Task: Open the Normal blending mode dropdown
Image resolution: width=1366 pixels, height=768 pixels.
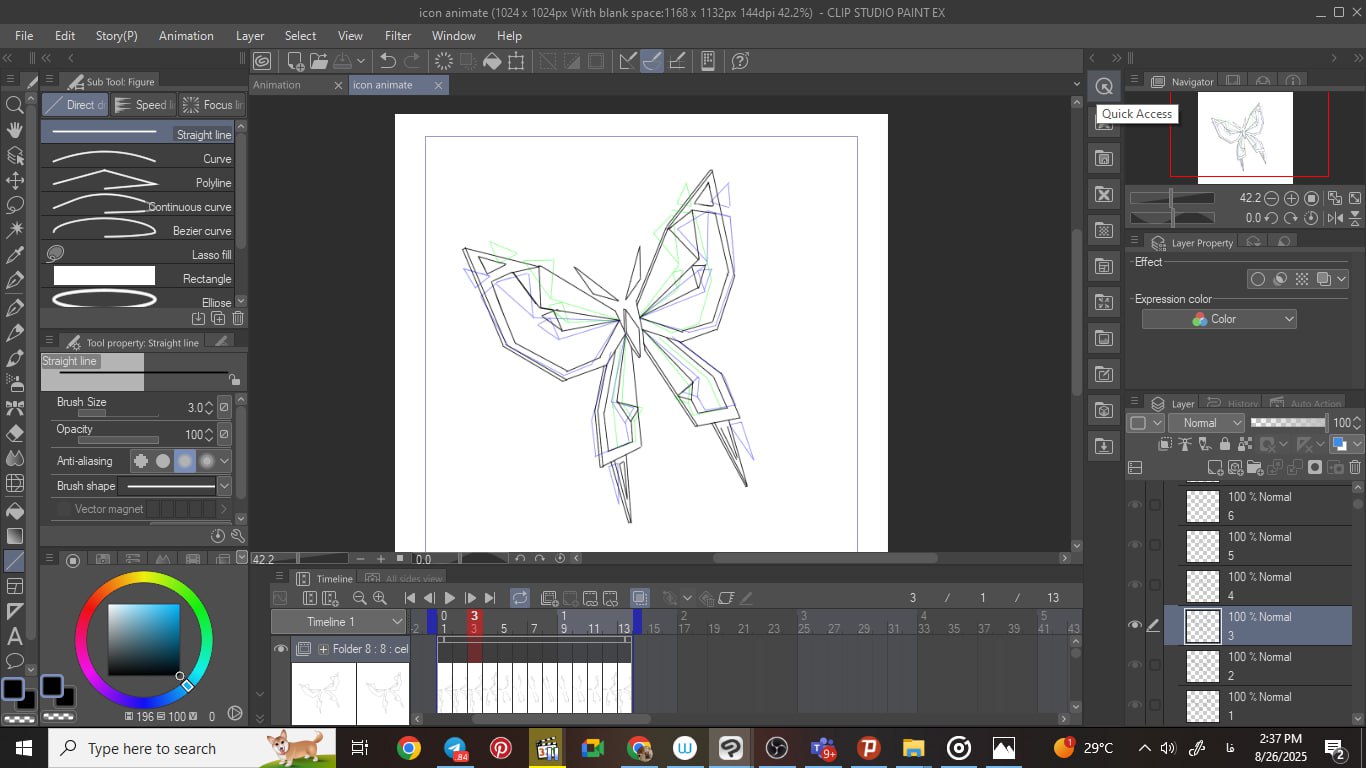Action: click(1207, 423)
